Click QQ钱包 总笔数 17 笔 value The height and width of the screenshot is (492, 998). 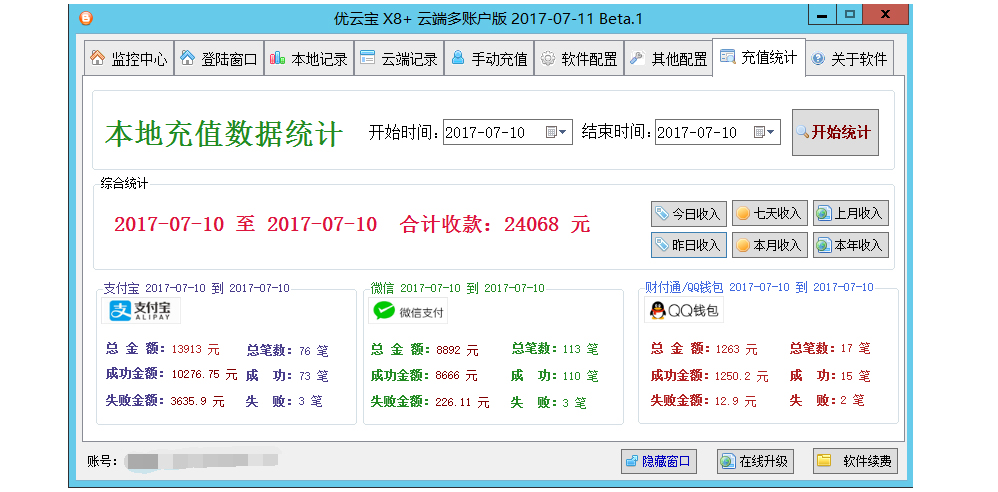[855, 348]
